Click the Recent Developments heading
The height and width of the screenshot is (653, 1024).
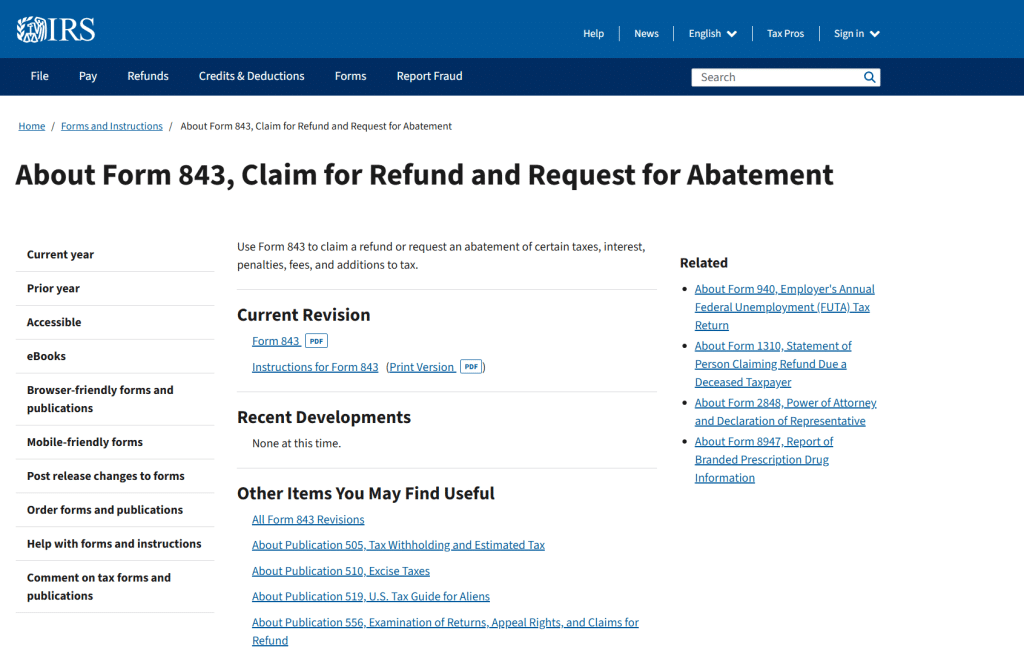tap(323, 417)
